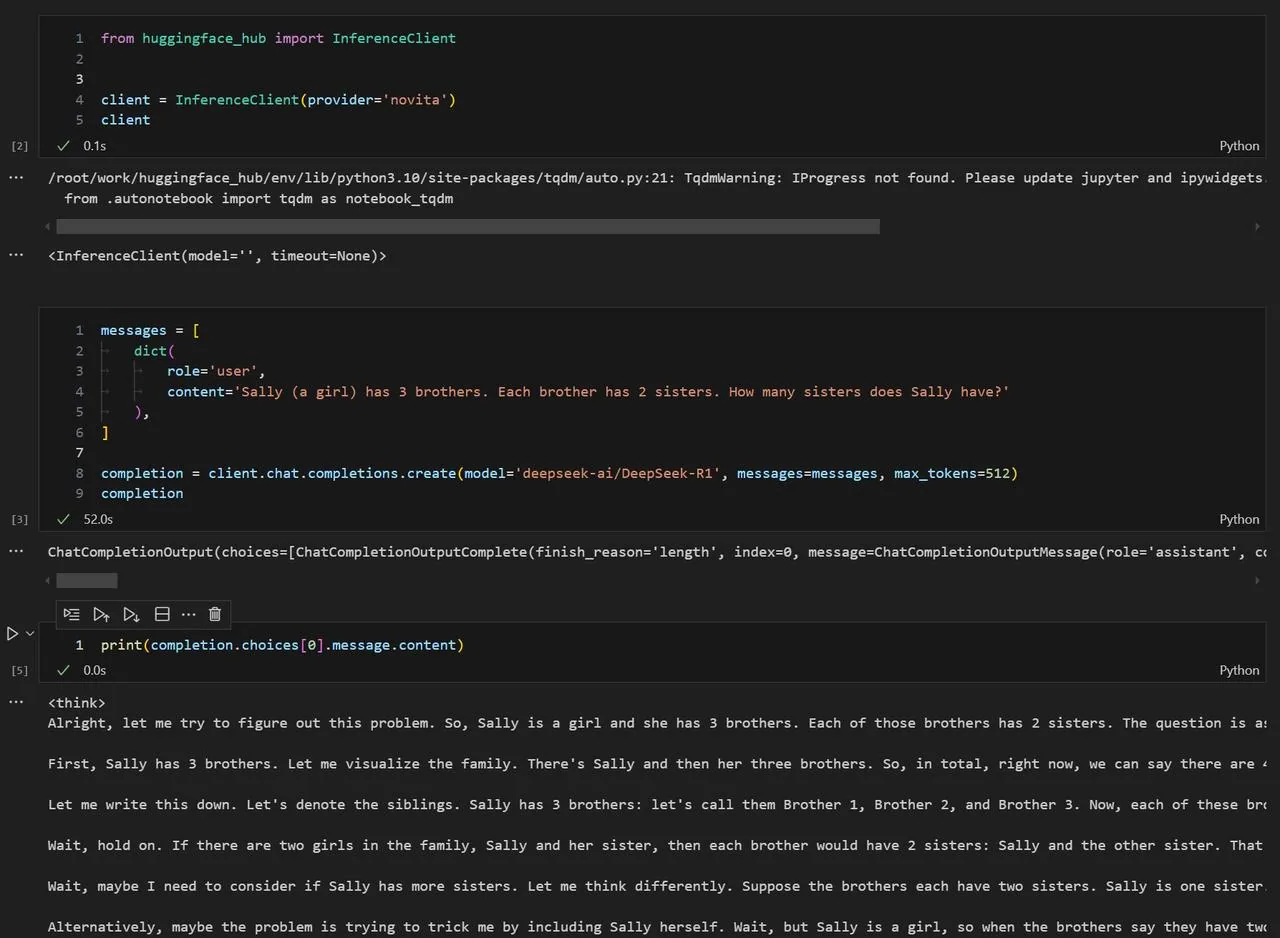Click left scroll arrow of TqdmWarning output scrollbar
The width and height of the screenshot is (1280, 938).
[47, 227]
